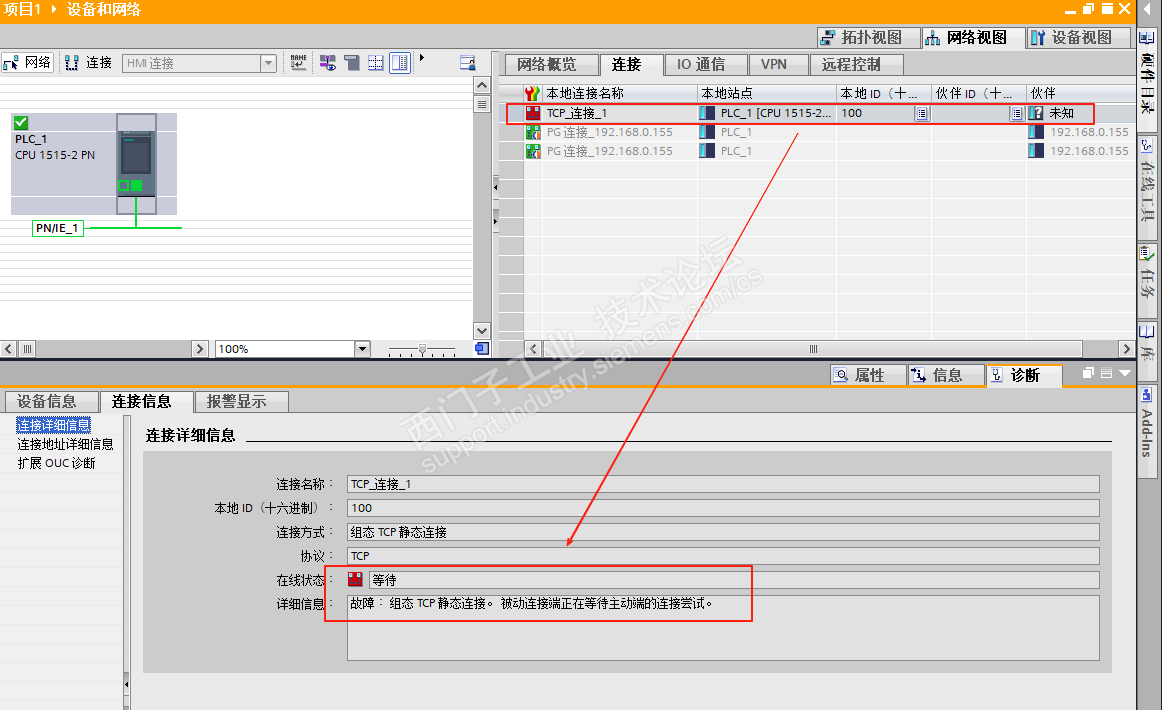Open the 远程控制 tab
The image size is (1162, 710).
856,64
